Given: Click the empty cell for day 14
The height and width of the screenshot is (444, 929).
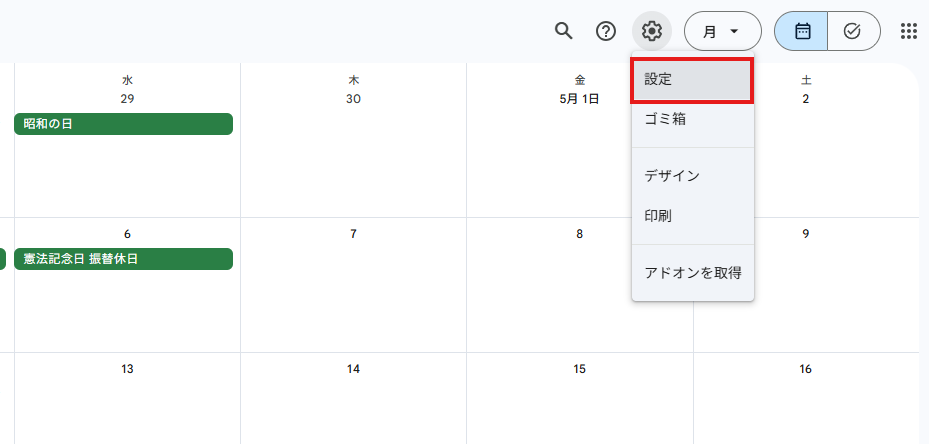Looking at the screenshot, I should click(353, 398).
